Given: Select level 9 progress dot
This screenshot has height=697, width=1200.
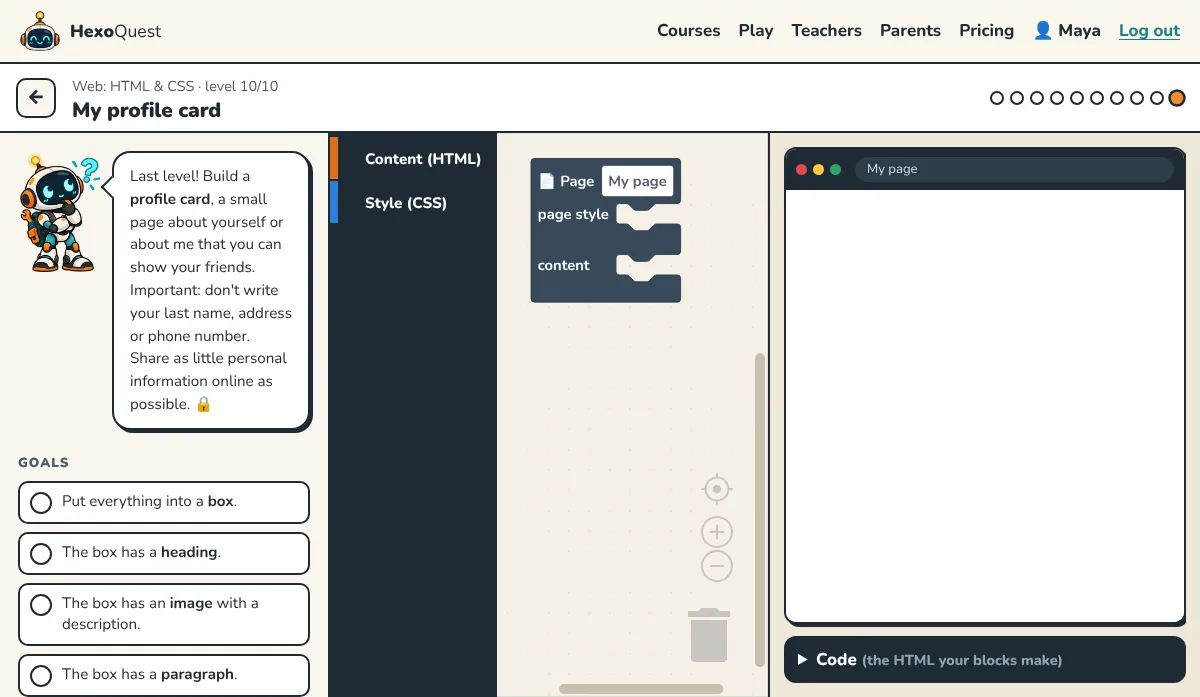Looking at the screenshot, I should [1157, 98].
